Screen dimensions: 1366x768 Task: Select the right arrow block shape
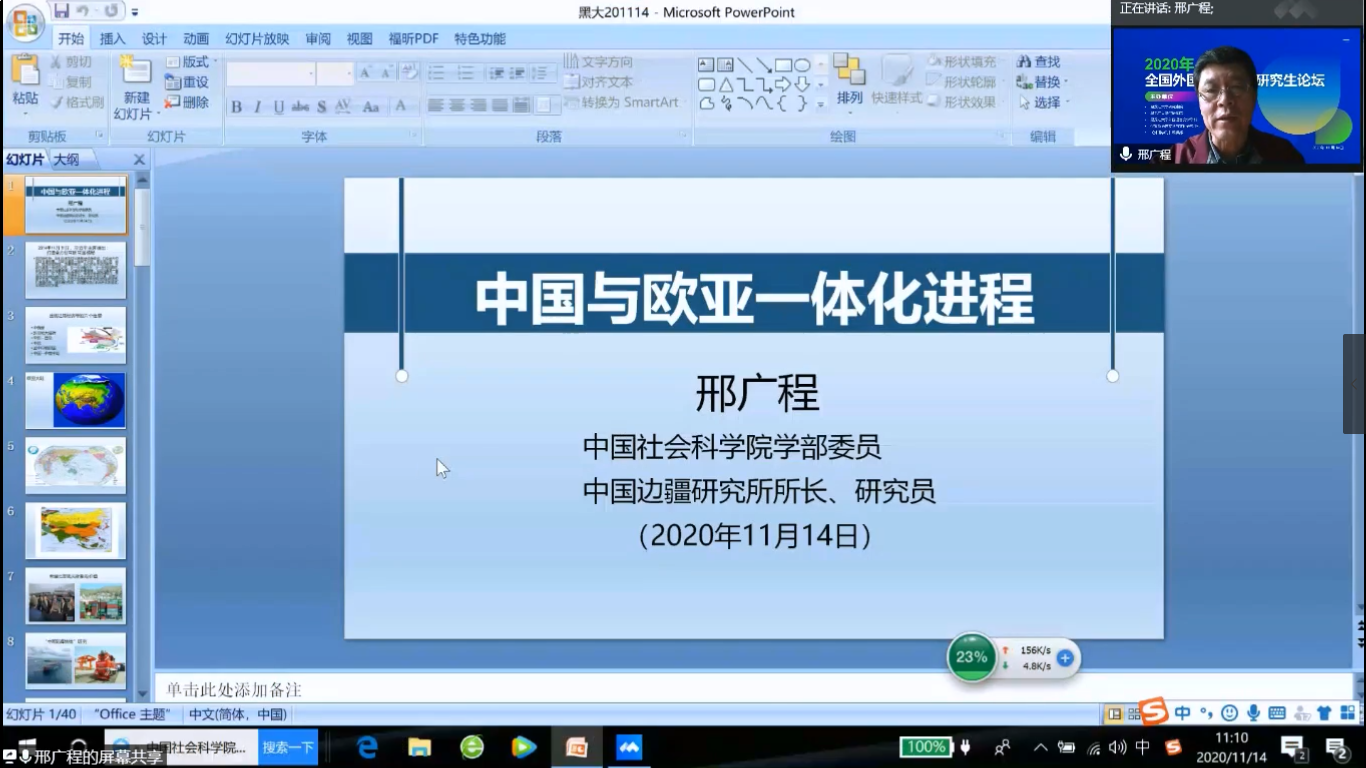(783, 84)
